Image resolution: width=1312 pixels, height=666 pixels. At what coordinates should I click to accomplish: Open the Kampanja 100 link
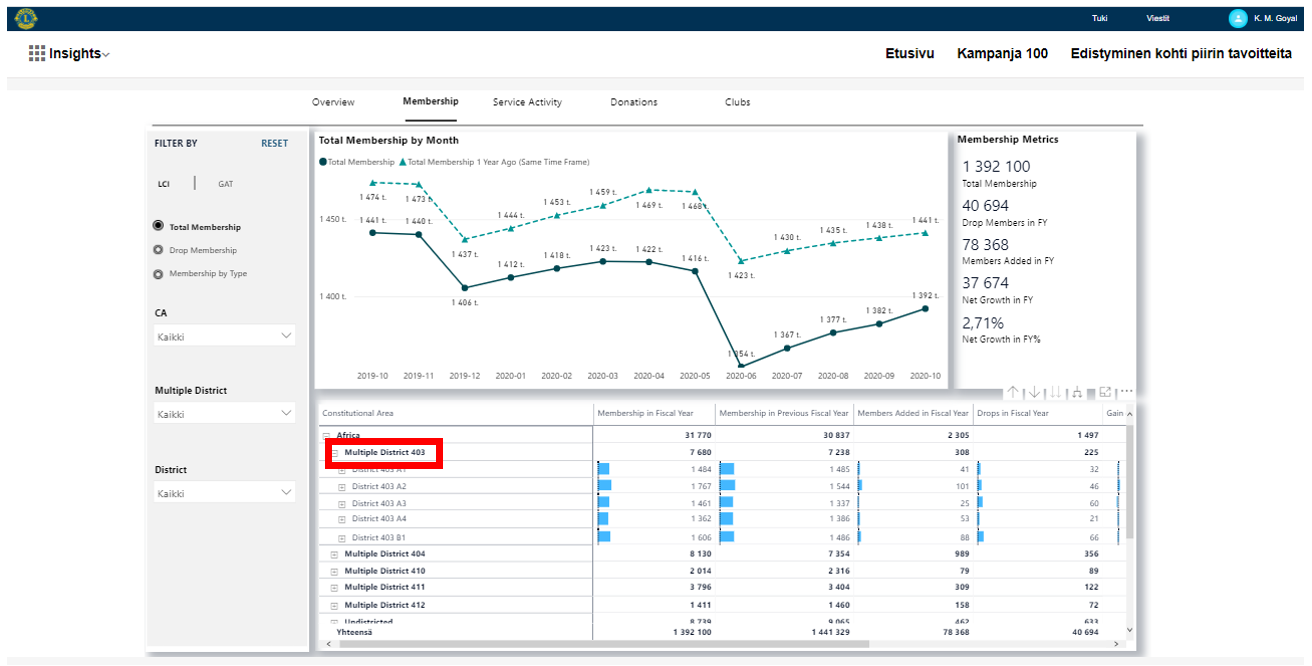tap(1002, 54)
